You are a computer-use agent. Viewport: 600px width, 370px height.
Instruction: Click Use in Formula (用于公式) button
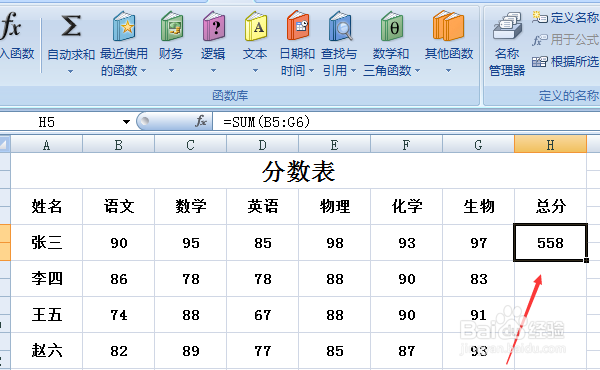point(566,39)
